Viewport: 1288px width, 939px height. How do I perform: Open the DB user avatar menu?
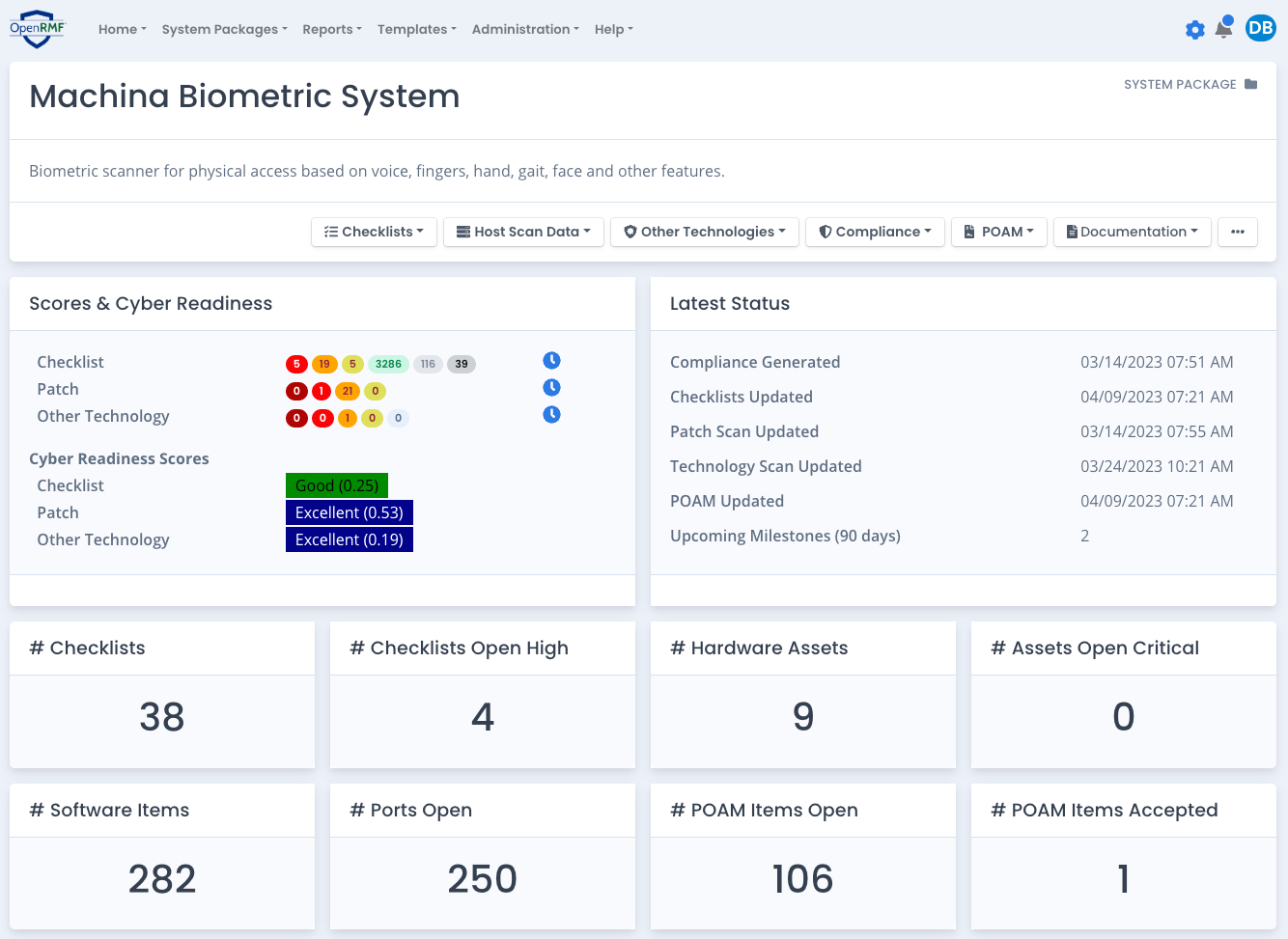(1261, 28)
